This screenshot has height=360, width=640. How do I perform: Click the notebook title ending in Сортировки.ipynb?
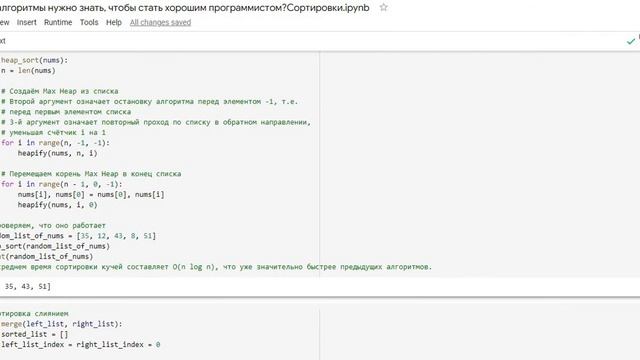pyautogui.click(x=184, y=7)
